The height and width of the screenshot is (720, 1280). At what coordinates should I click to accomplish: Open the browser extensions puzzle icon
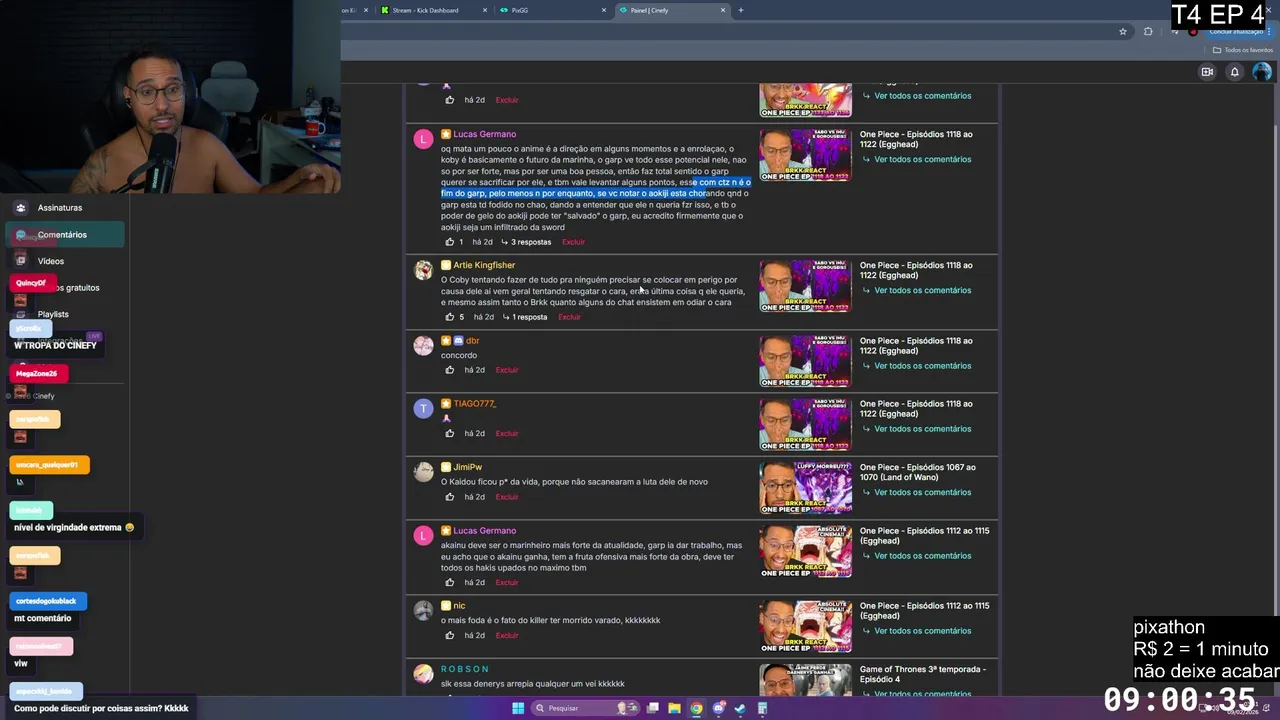tap(1148, 31)
